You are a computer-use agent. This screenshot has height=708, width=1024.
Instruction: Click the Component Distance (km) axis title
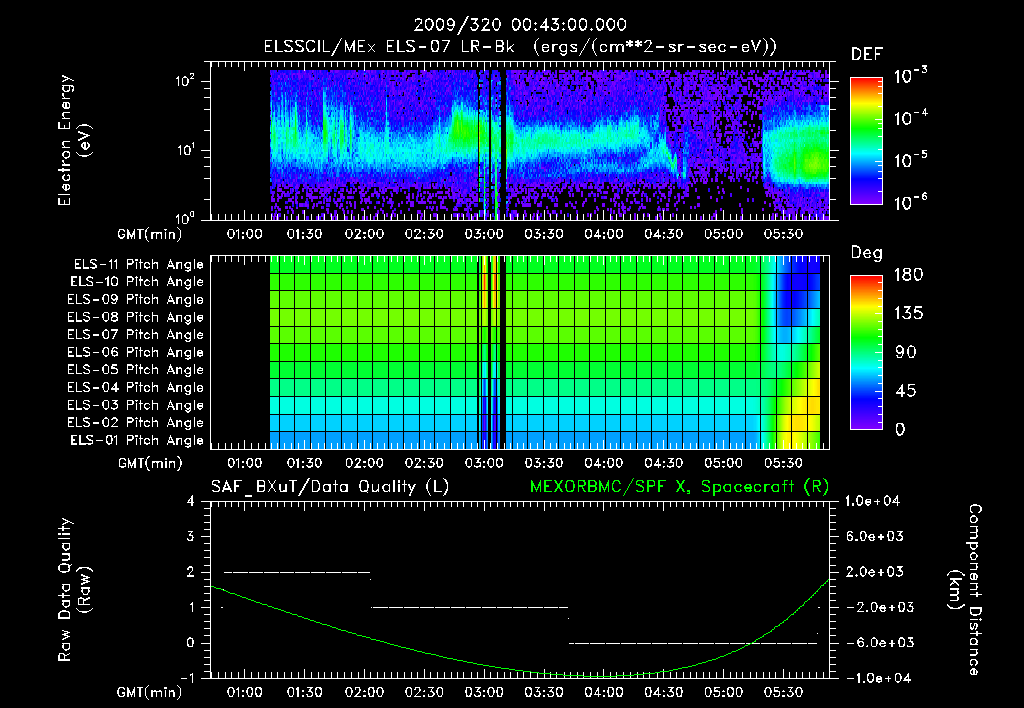click(965, 590)
